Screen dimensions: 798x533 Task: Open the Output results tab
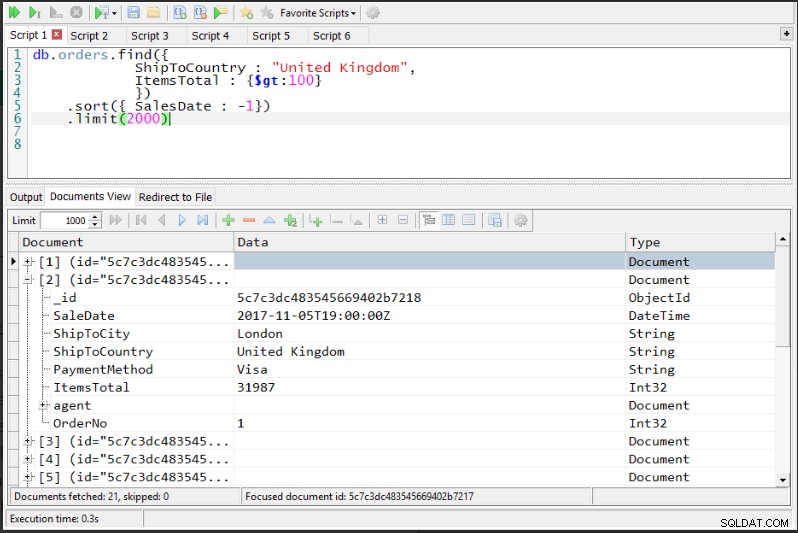pos(26,197)
